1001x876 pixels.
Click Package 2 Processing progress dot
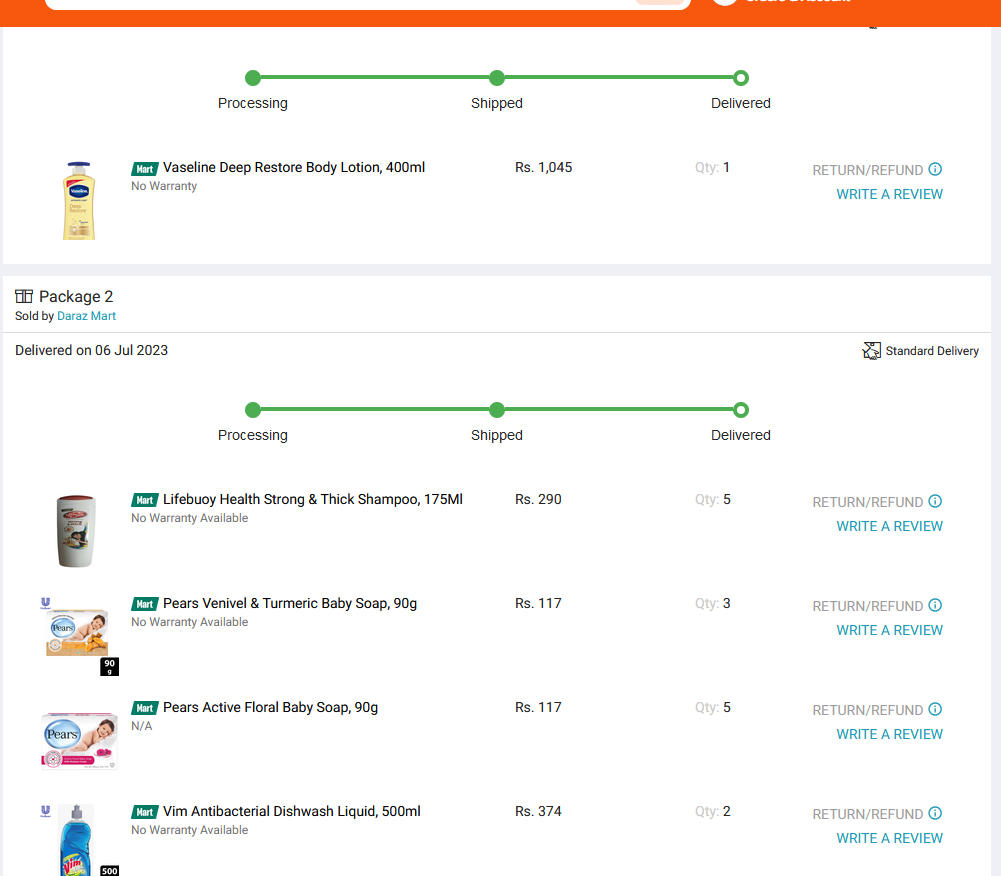[253, 410]
